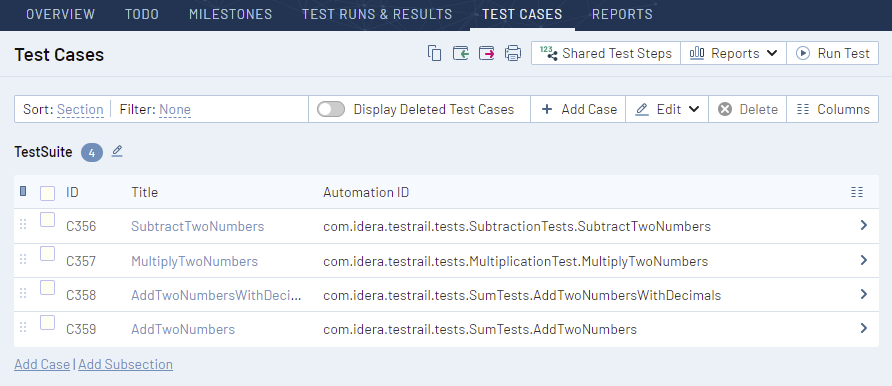Click the export test cases icon

click(486, 53)
